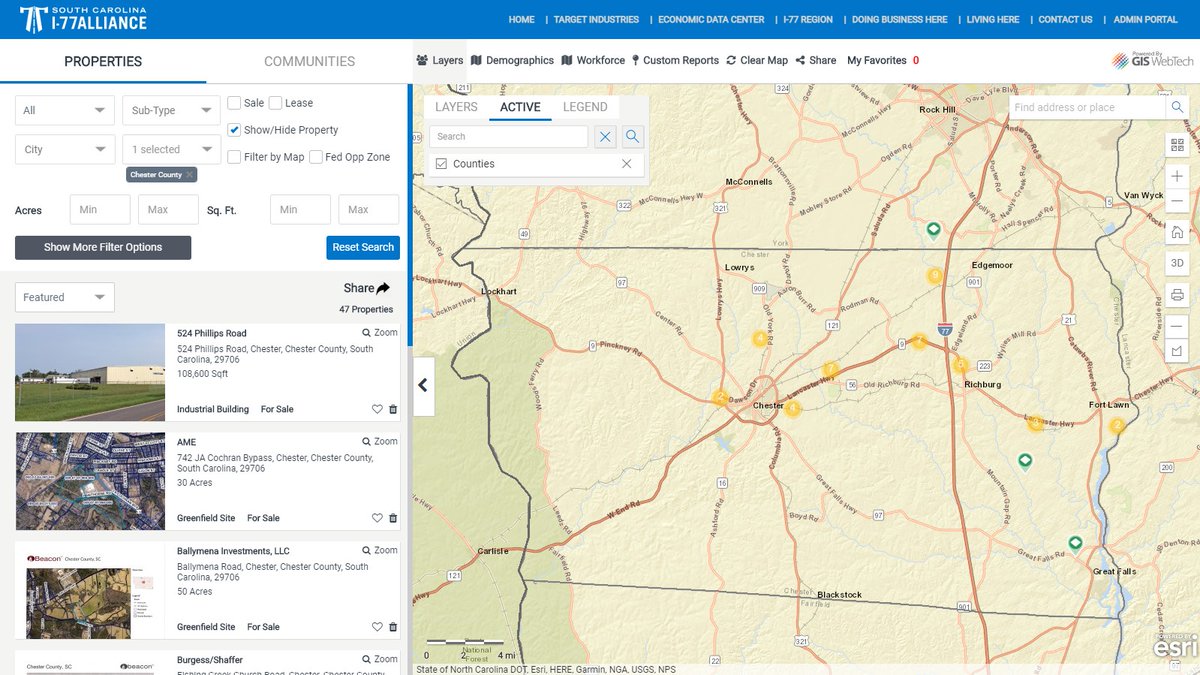Zoom to Ballymena Investments property
This screenshot has height=675, width=1200.
tap(380, 550)
